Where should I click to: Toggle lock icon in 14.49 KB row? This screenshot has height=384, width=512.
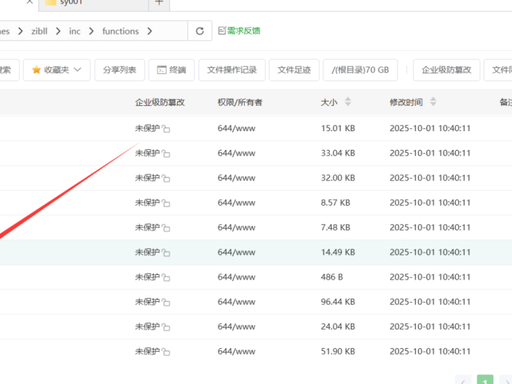[x=166, y=253]
